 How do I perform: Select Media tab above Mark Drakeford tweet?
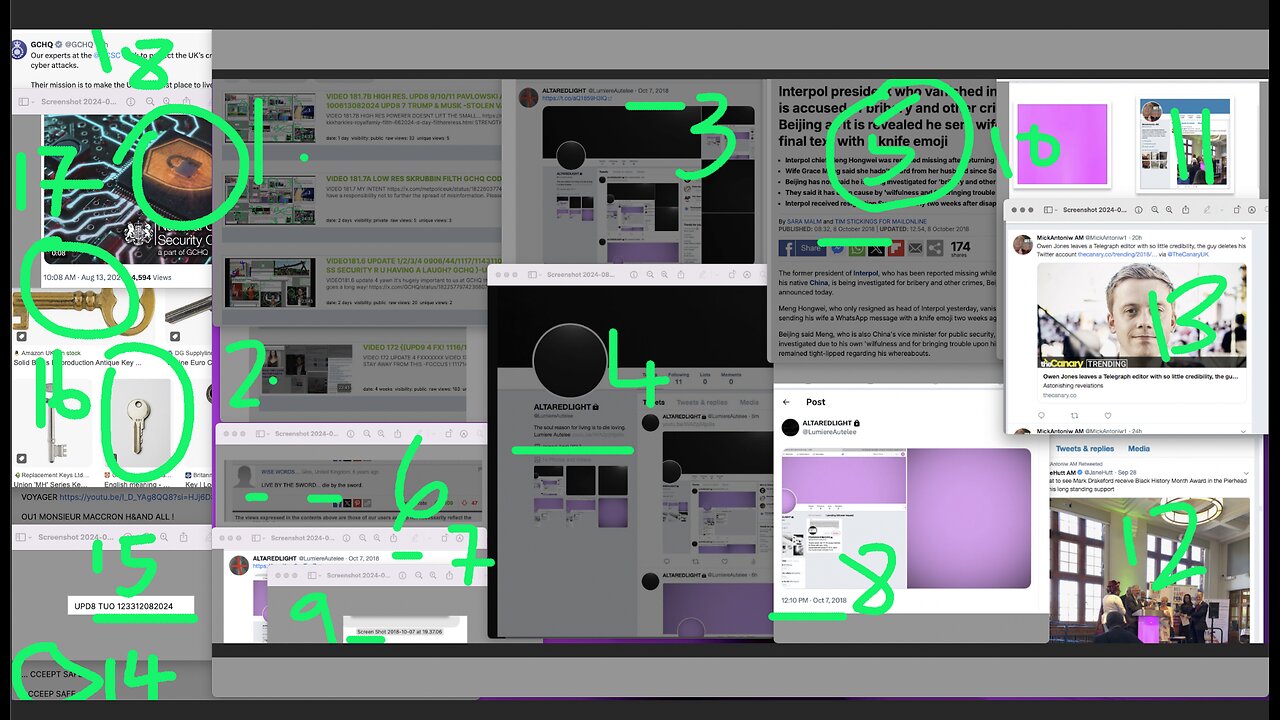(x=1139, y=449)
